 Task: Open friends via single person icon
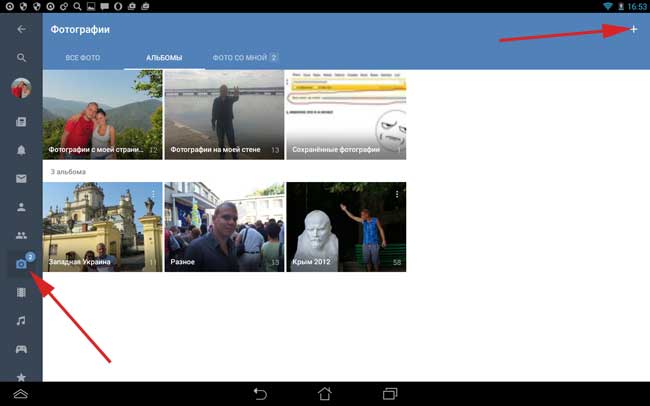tap(21, 207)
